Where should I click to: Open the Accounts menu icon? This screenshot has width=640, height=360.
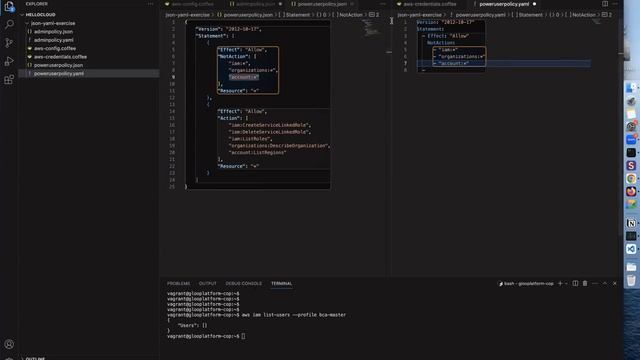click(x=9, y=344)
